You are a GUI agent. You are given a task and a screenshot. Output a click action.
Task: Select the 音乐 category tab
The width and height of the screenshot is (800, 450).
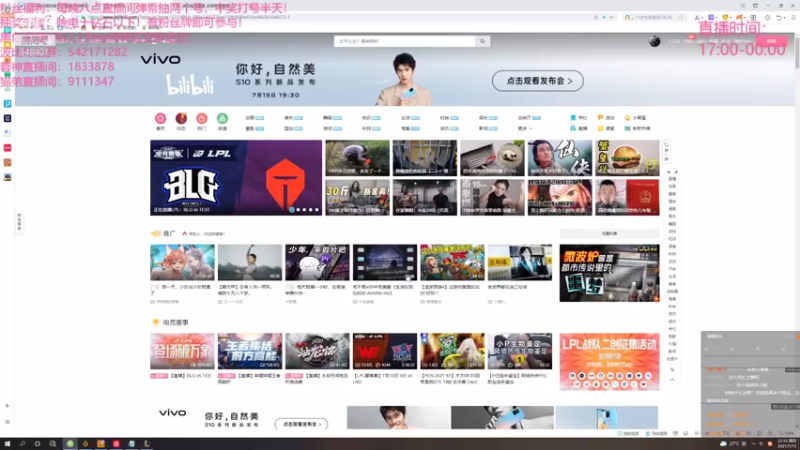[x=293, y=118]
